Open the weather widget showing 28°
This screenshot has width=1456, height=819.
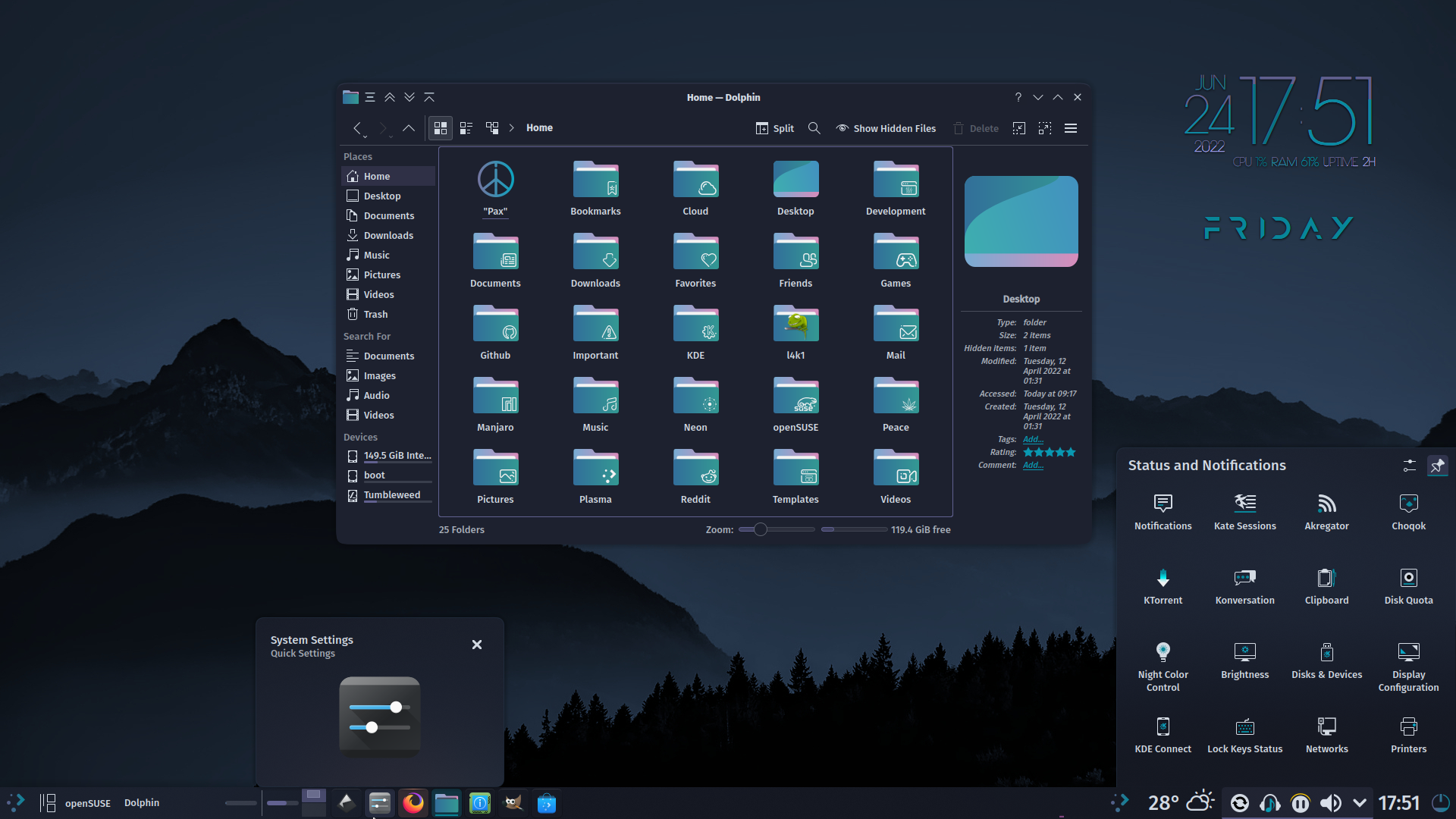coord(1181,802)
